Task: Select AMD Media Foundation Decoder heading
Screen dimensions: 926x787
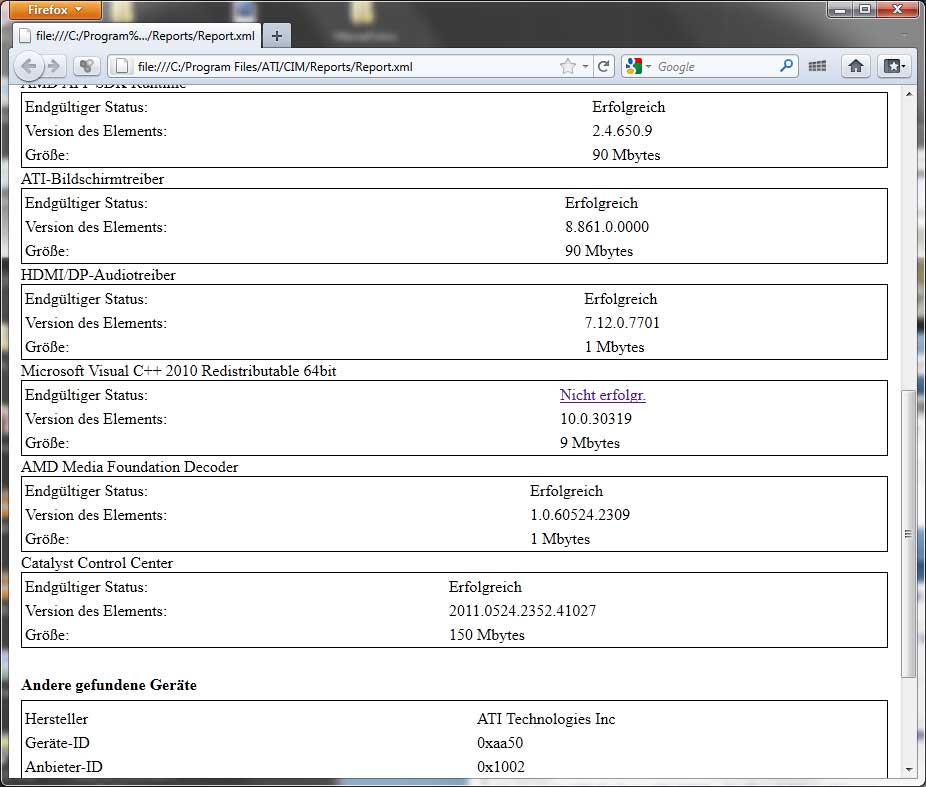Action: (129, 467)
